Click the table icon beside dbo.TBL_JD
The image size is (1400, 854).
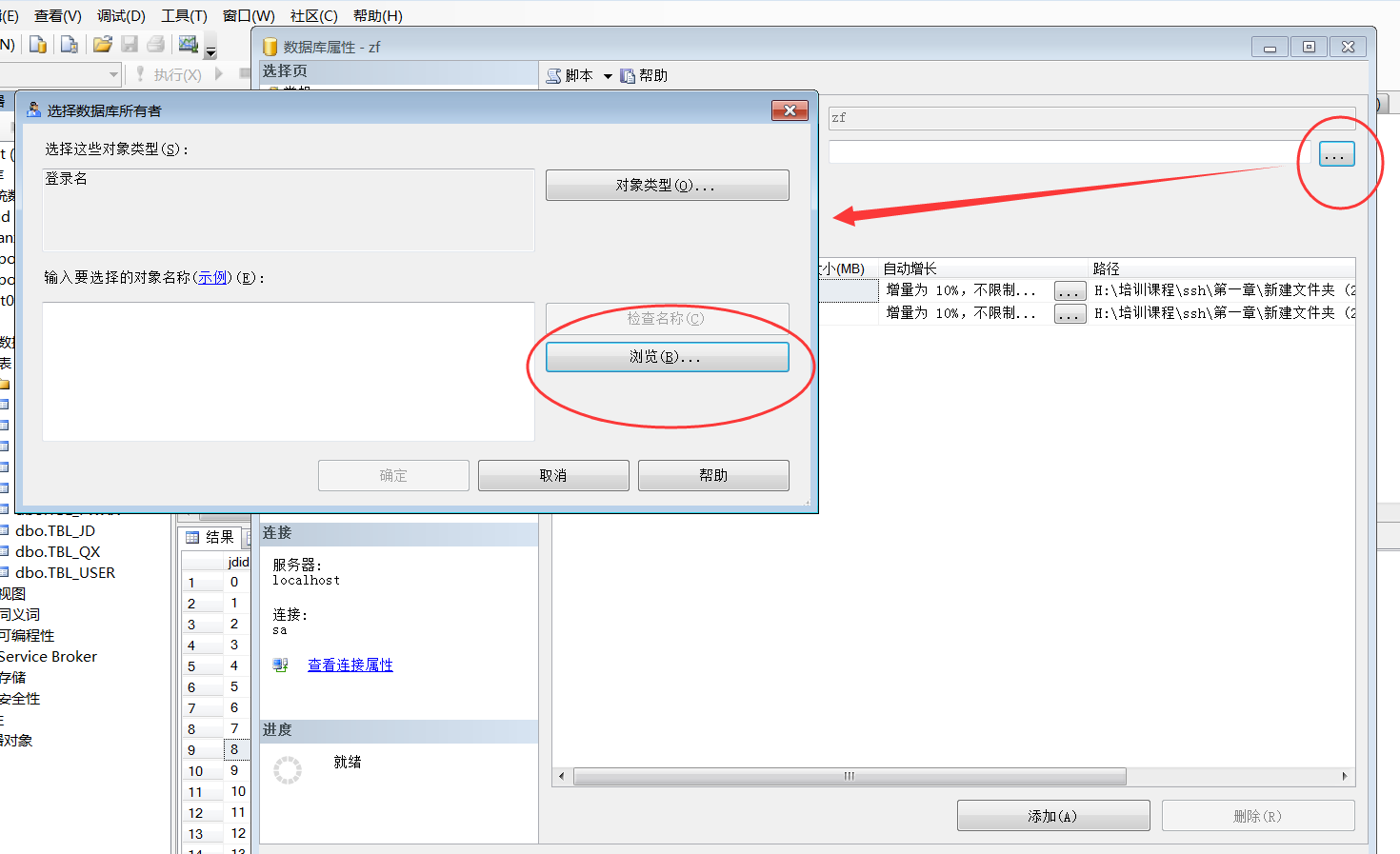point(5,530)
